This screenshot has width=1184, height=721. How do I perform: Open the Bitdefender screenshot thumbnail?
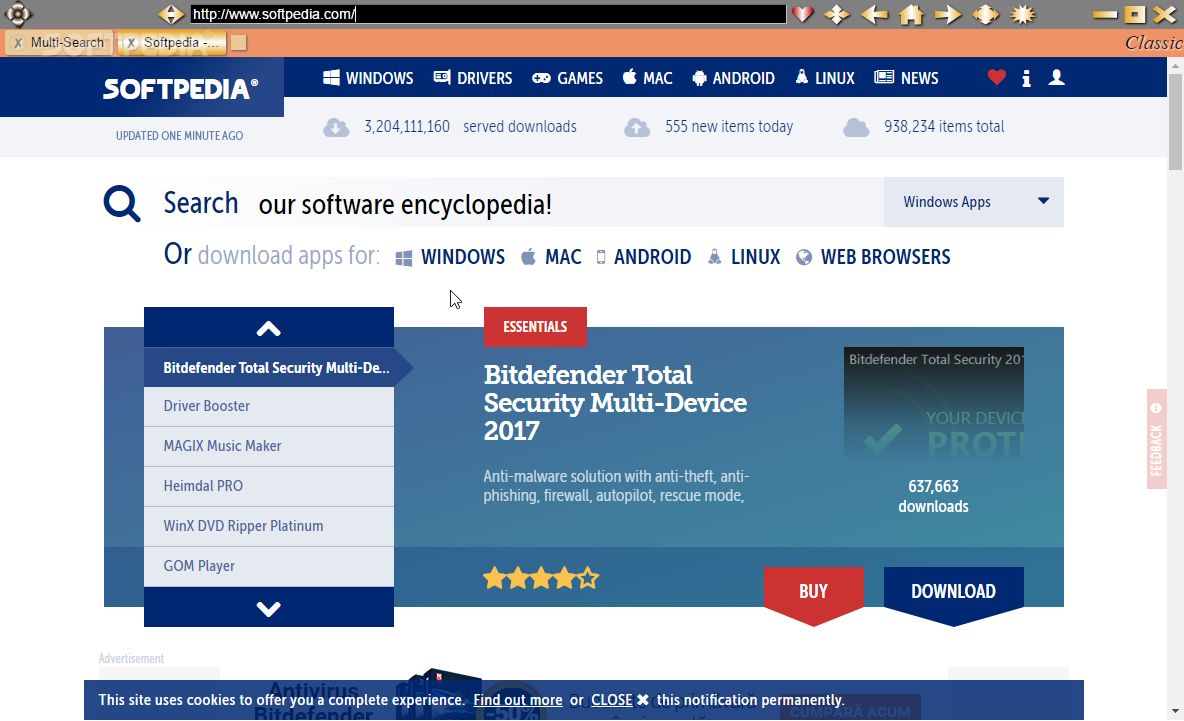coord(933,405)
